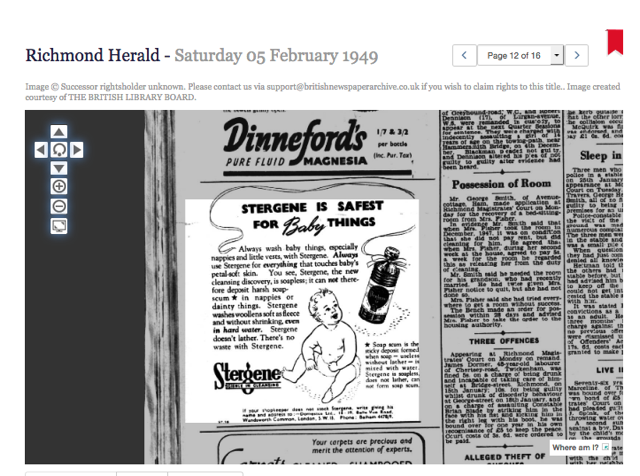Click the Stergene baby advertisement
The width and height of the screenshot is (640, 476).
(x=302, y=311)
